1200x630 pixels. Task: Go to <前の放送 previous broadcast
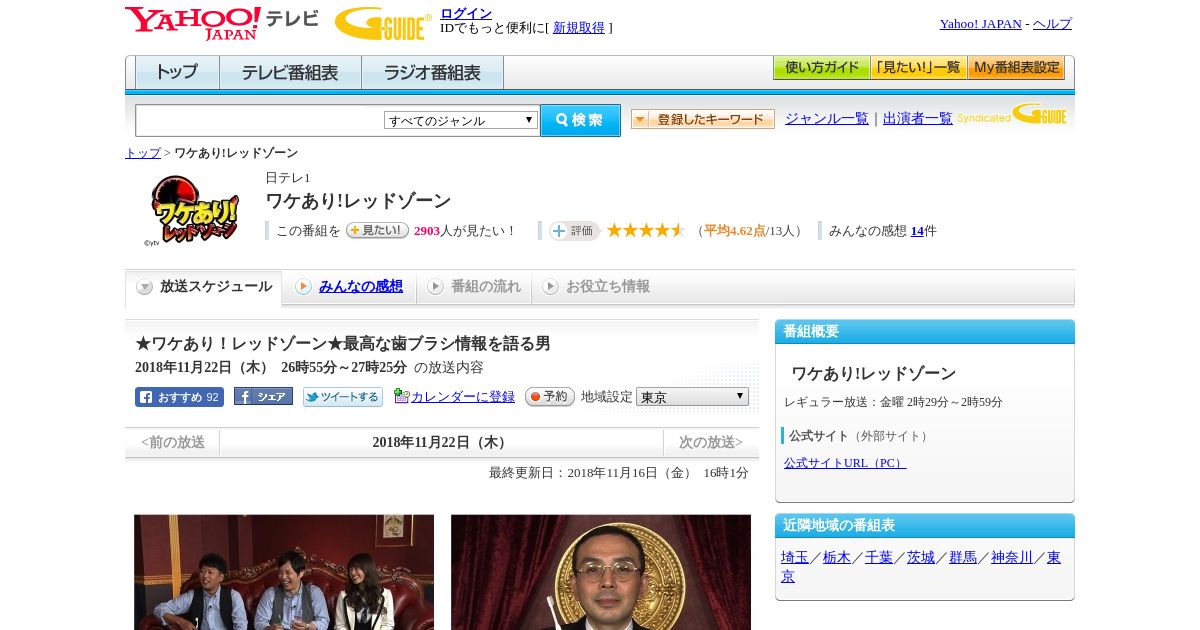173,442
